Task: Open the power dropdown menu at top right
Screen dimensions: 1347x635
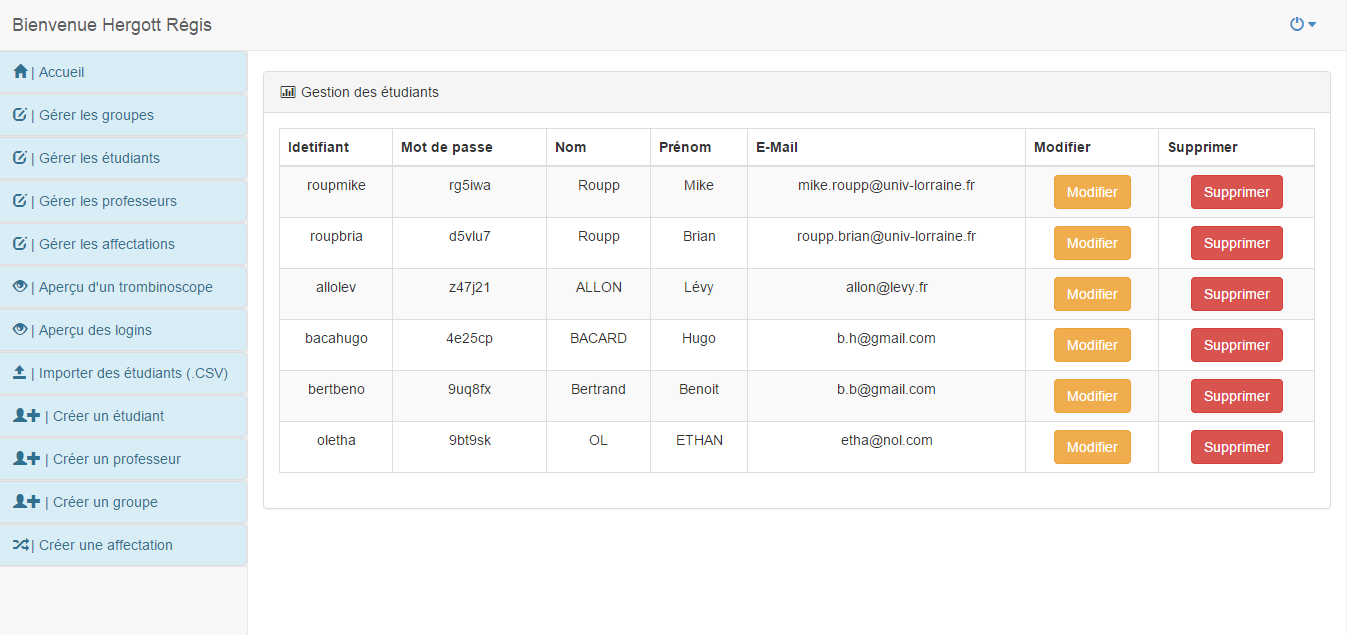Action: 1302,25
